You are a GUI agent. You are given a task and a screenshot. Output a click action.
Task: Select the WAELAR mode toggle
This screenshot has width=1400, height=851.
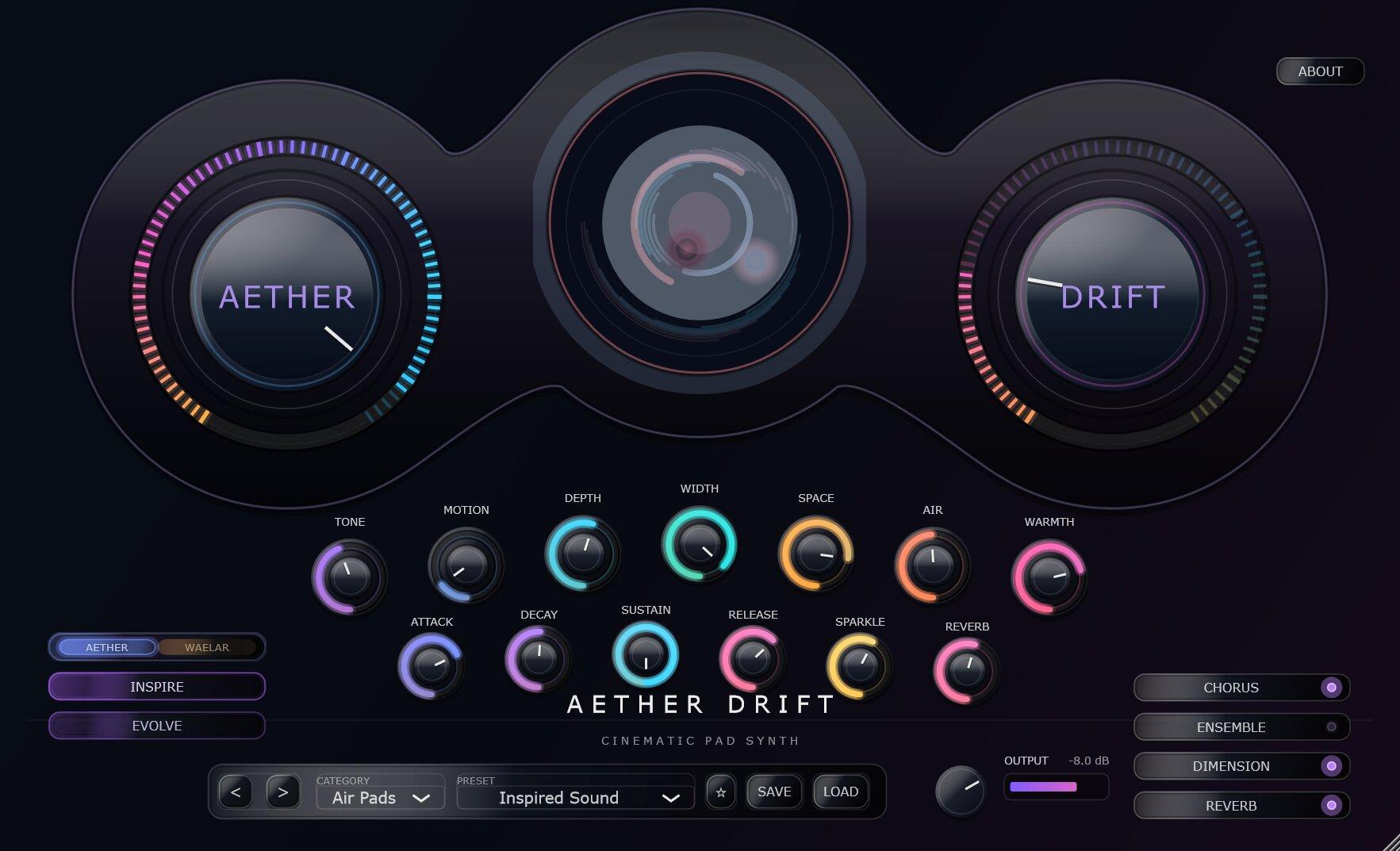pyautogui.click(x=207, y=647)
